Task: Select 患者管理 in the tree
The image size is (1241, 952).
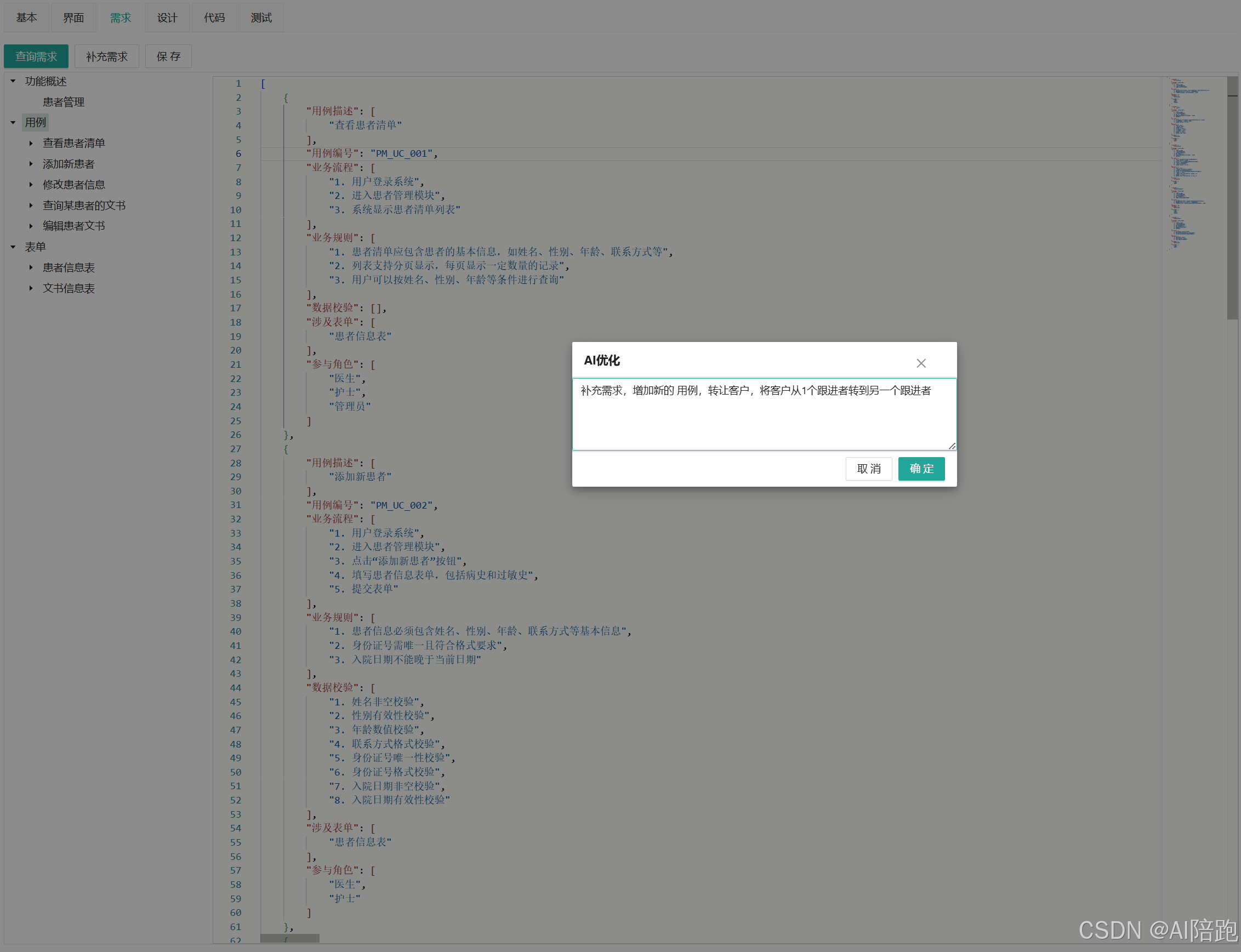Action: click(x=64, y=102)
